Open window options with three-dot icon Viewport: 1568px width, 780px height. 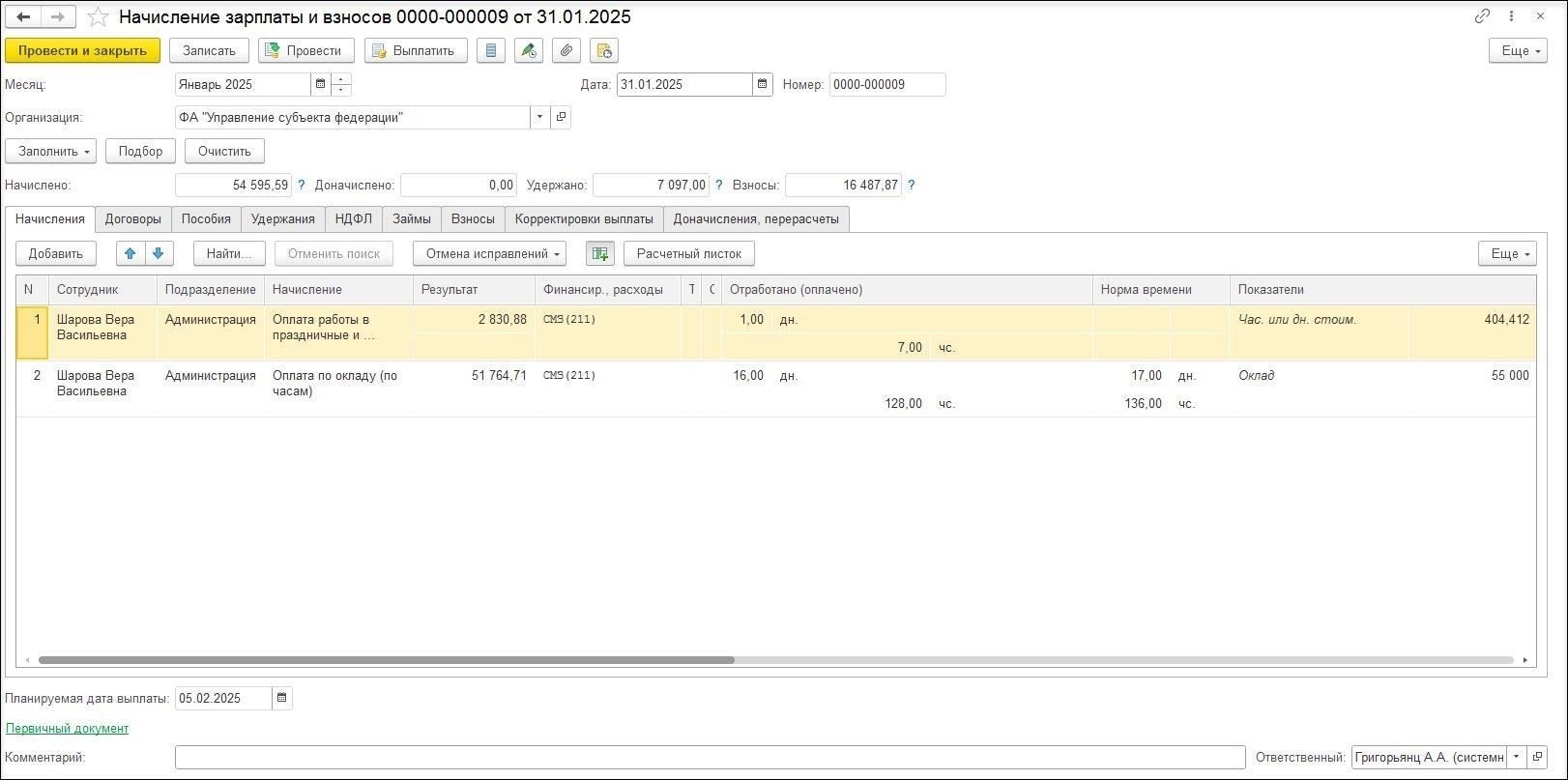(1512, 16)
